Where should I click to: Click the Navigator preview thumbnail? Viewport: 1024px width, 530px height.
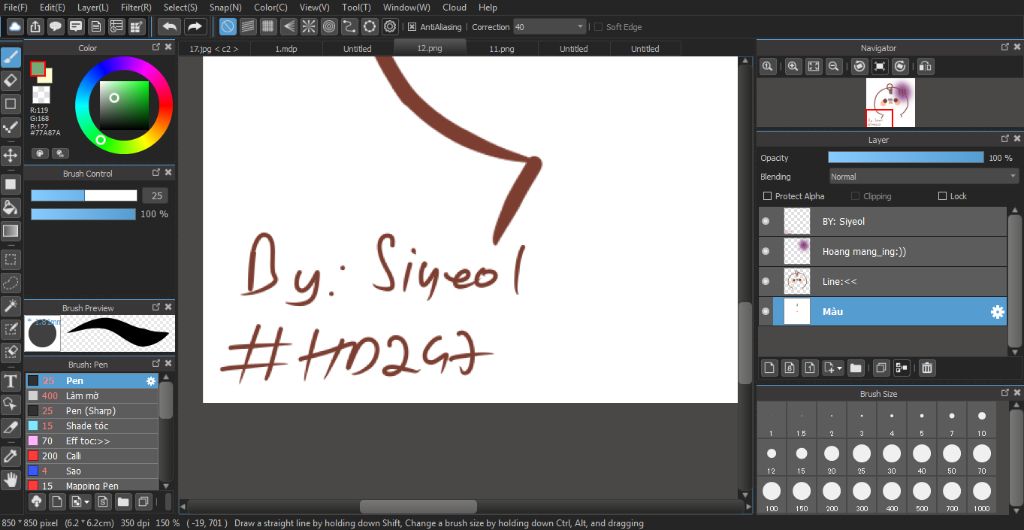[x=890, y=102]
